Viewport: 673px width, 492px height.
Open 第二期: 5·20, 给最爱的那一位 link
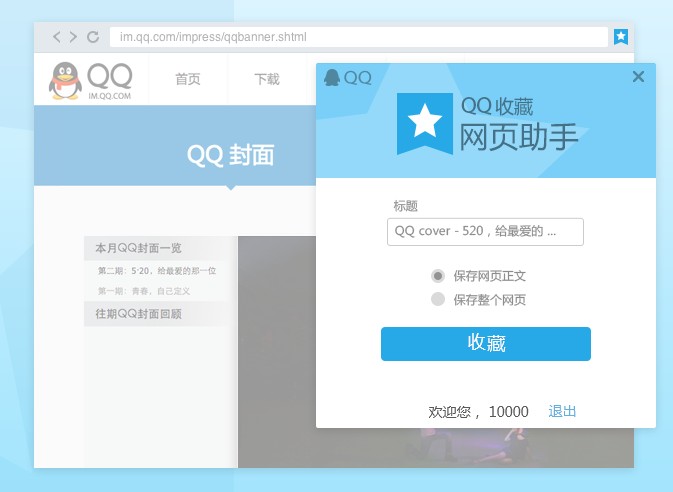pos(157,271)
